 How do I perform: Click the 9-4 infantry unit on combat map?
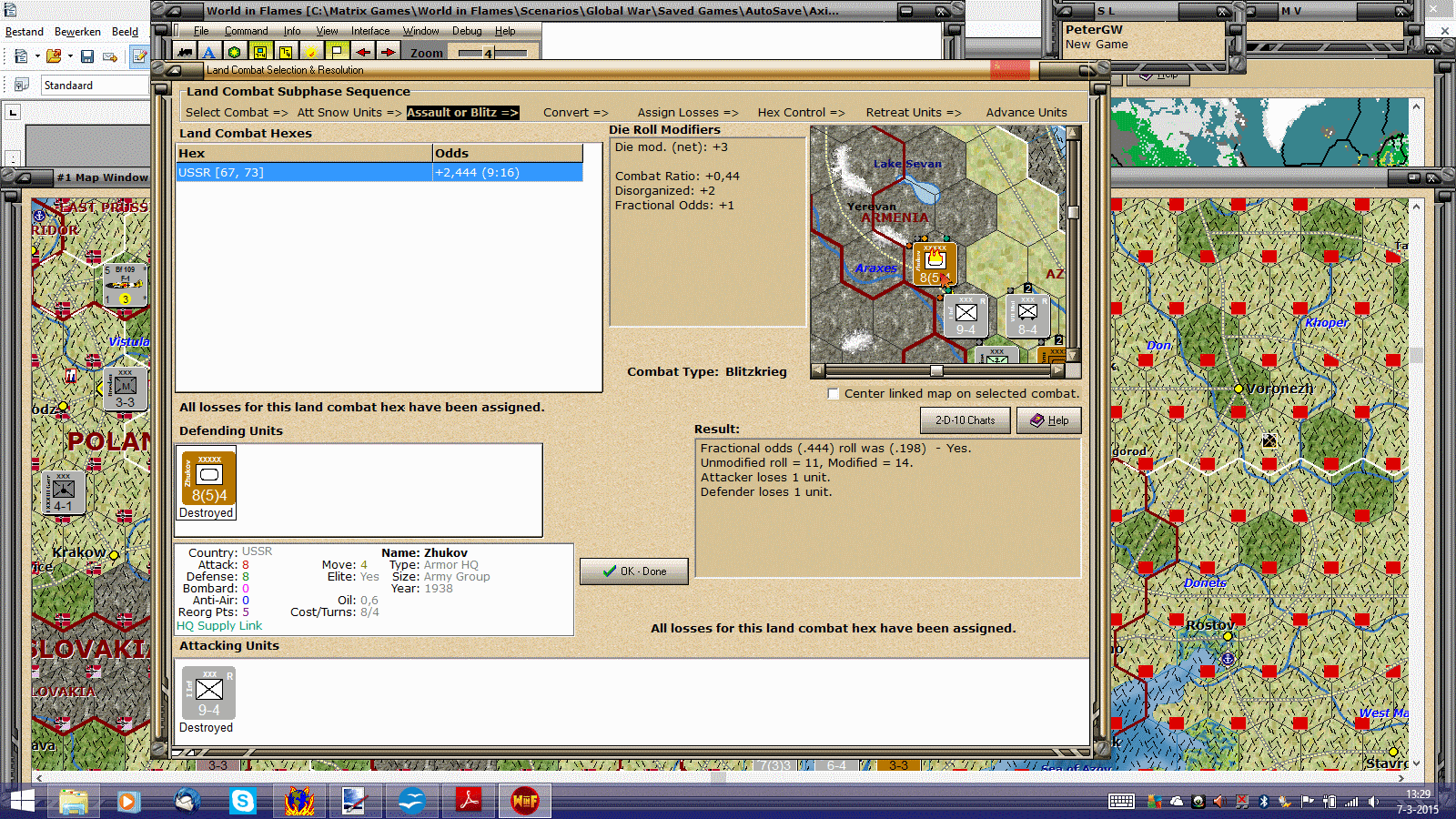coord(966,315)
